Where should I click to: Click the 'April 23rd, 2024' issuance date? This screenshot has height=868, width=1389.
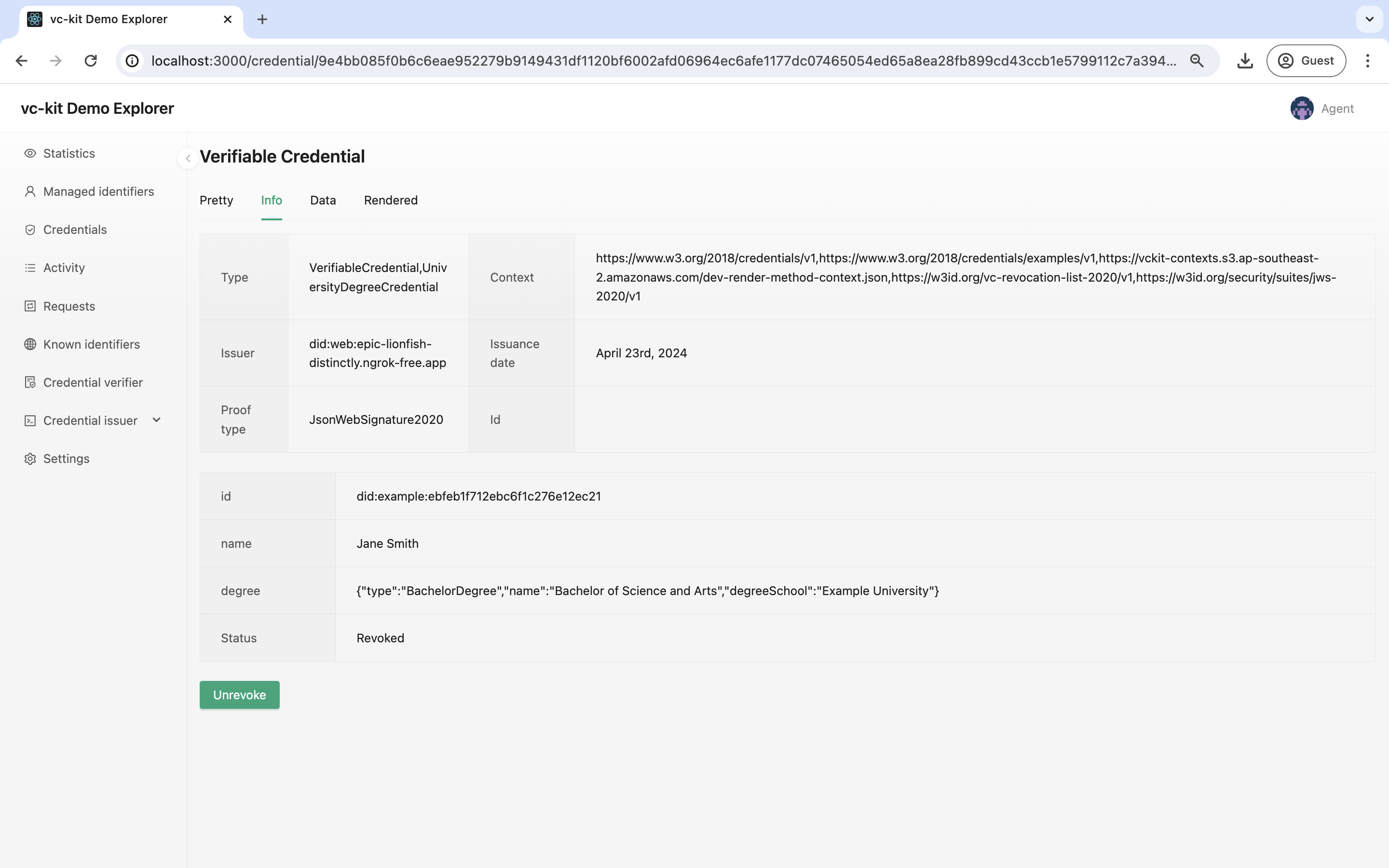(641, 353)
